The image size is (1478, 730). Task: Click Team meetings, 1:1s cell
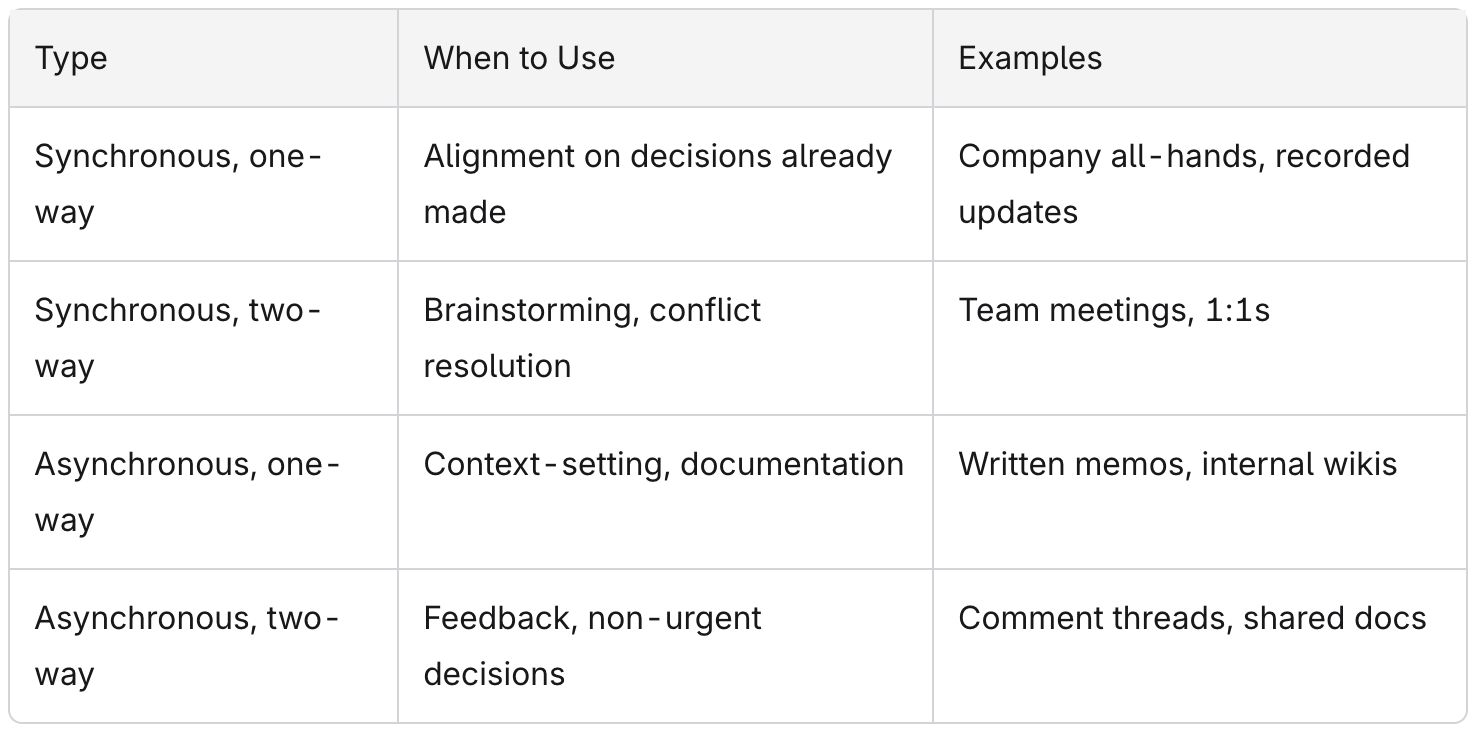tap(1200, 338)
